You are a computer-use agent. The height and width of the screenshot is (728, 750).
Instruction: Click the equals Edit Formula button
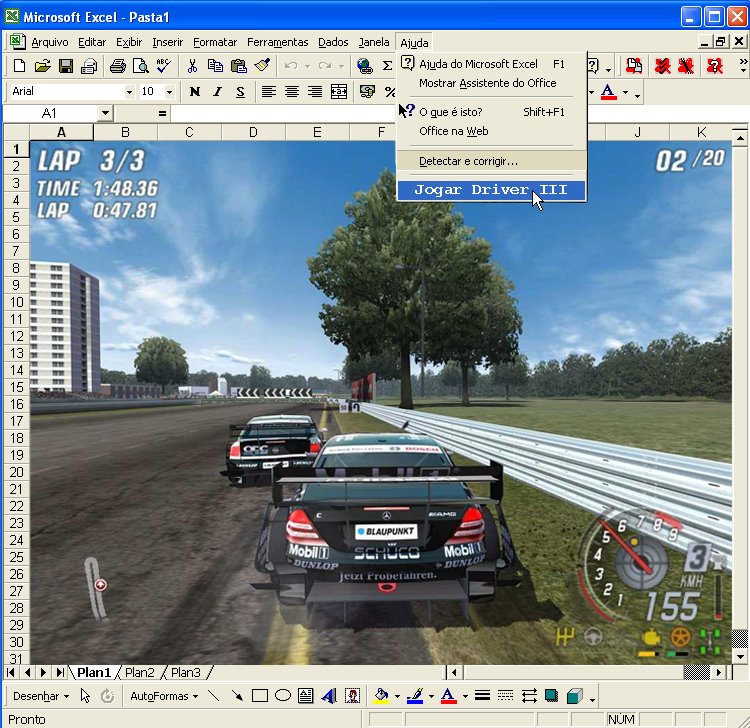162,113
